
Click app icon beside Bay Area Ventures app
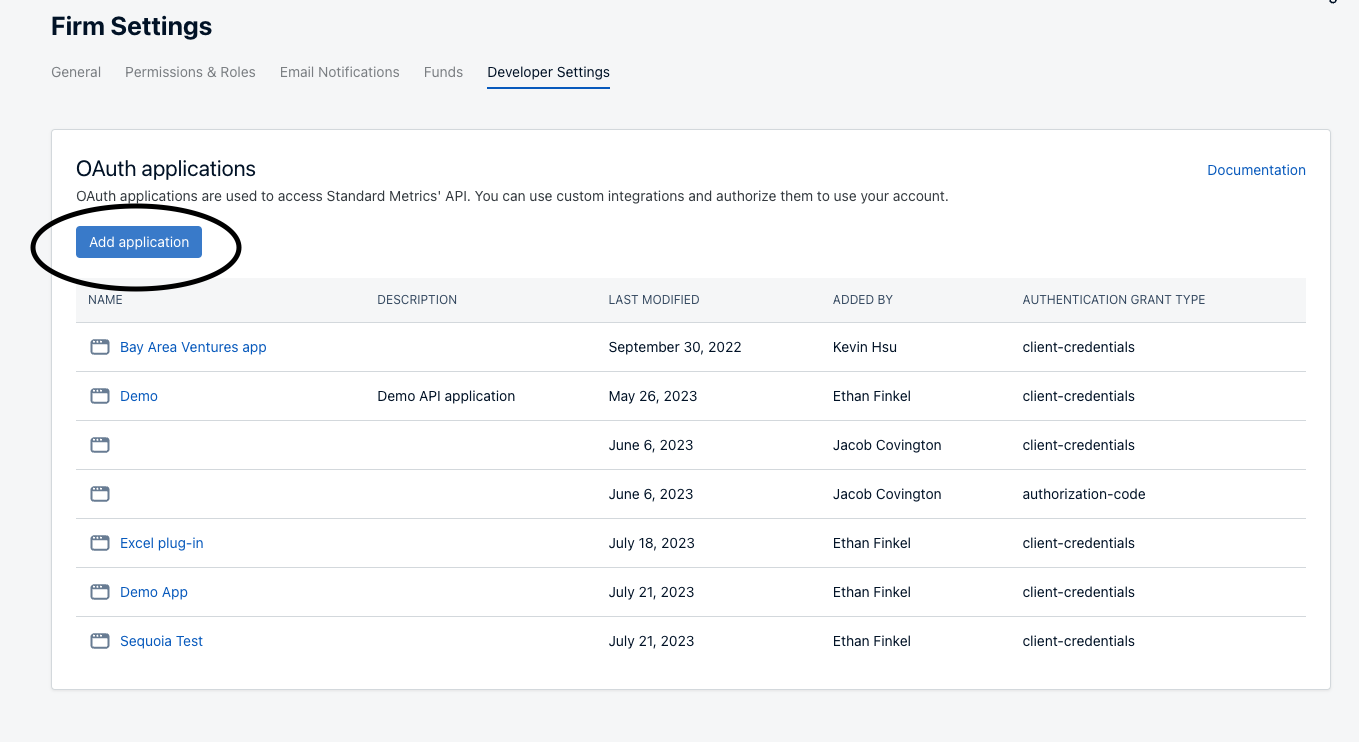100,347
